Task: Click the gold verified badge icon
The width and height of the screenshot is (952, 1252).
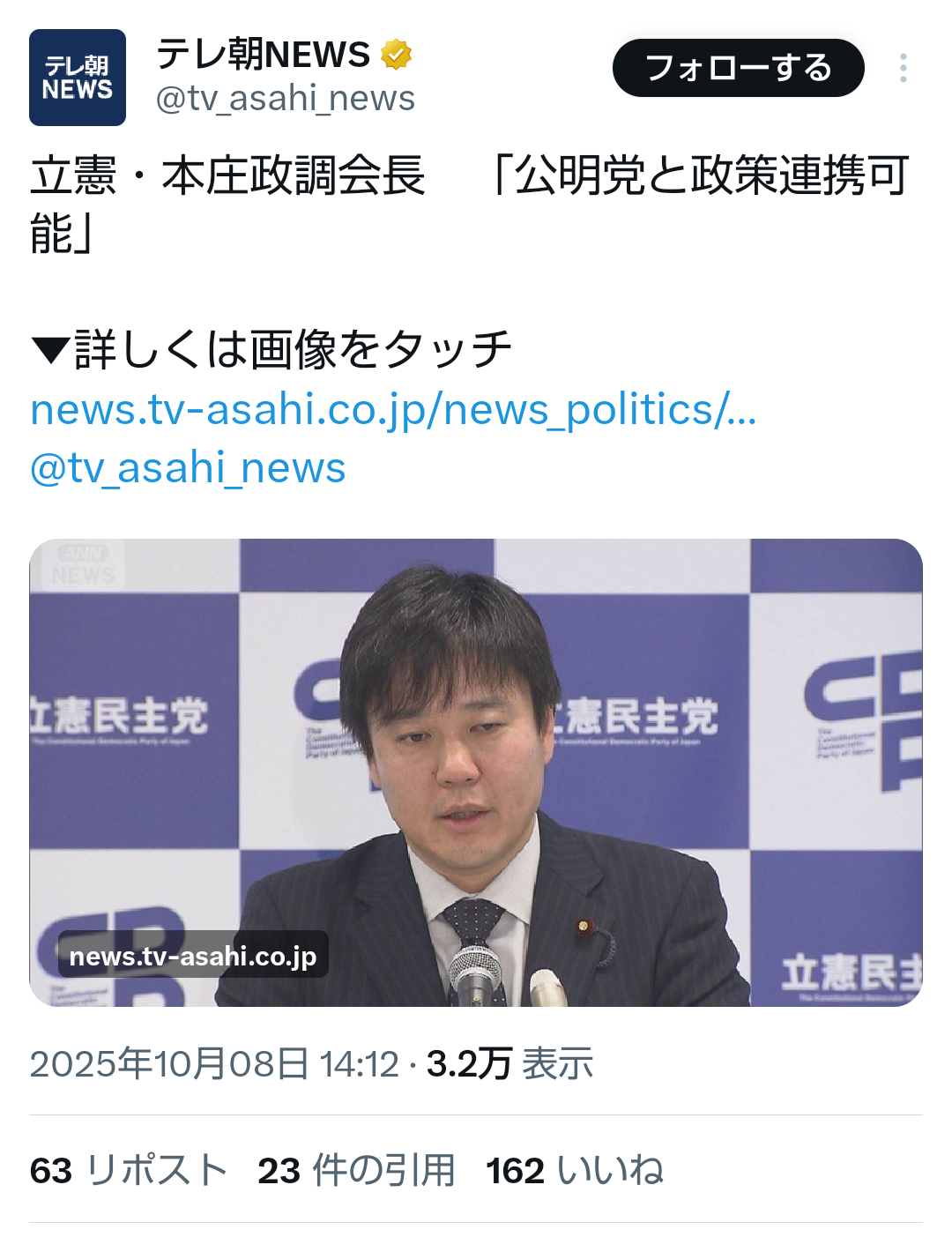Action: [397, 55]
